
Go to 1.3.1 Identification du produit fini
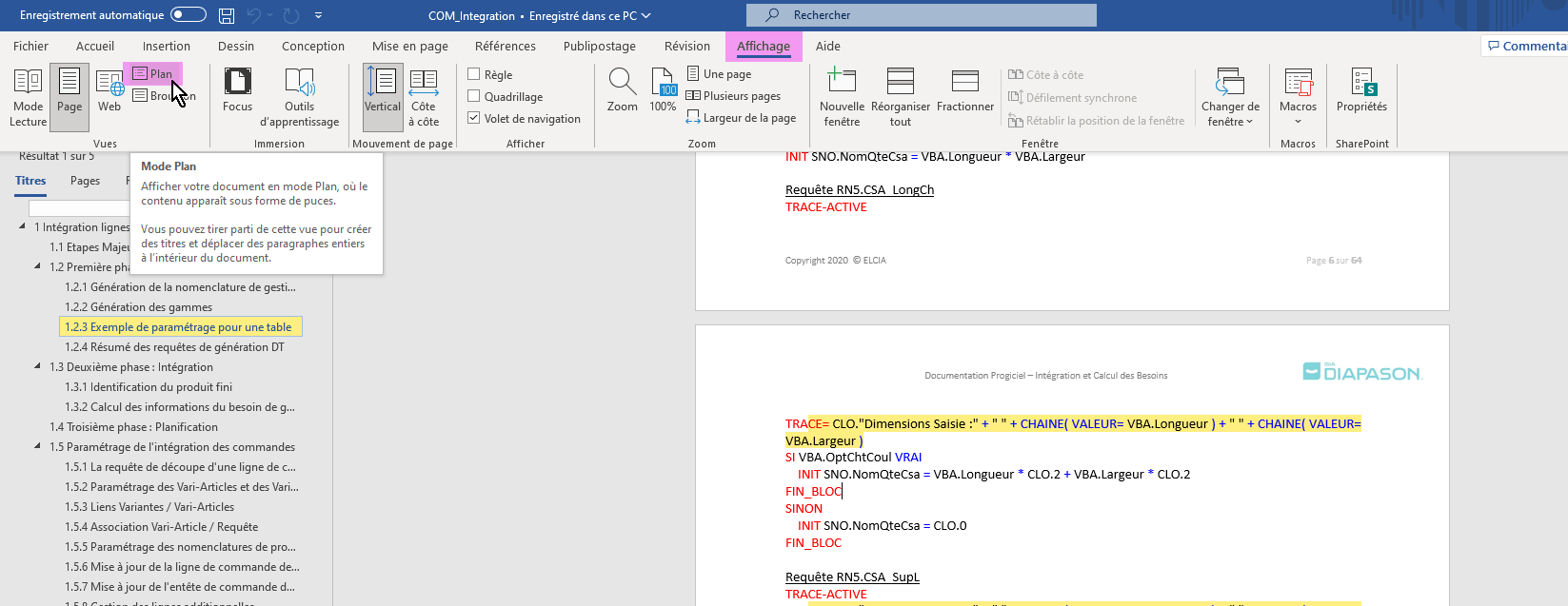point(149,386)
